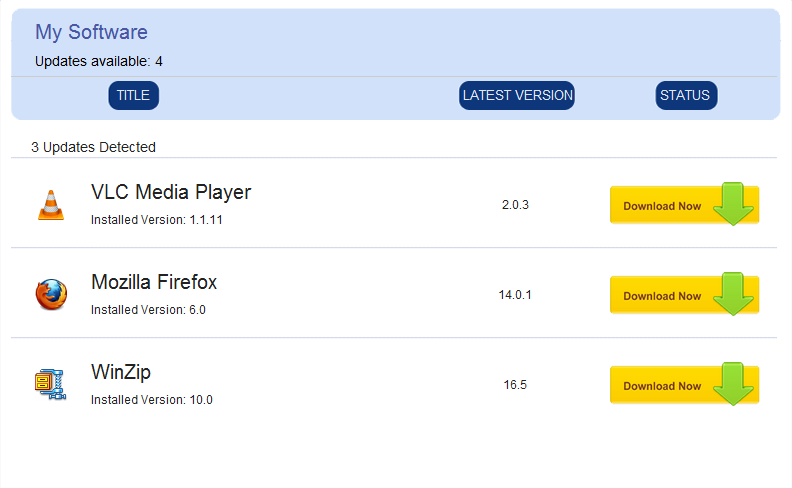
Task: Click the green arrow in WinZip's row
Action: (735, 384)
